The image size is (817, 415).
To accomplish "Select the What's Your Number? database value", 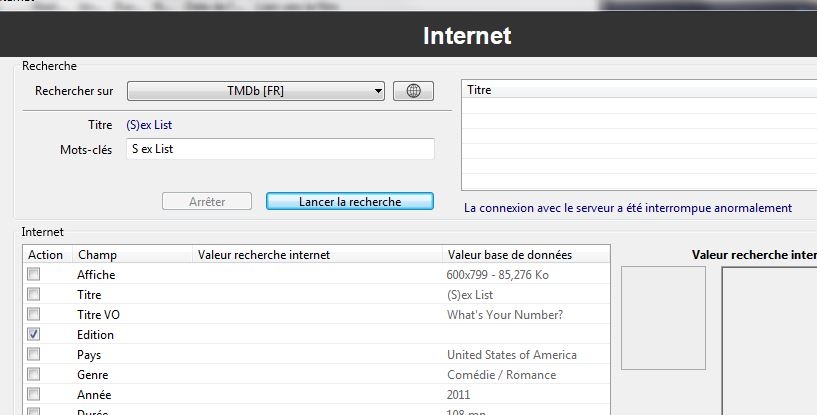I will 504,315.
